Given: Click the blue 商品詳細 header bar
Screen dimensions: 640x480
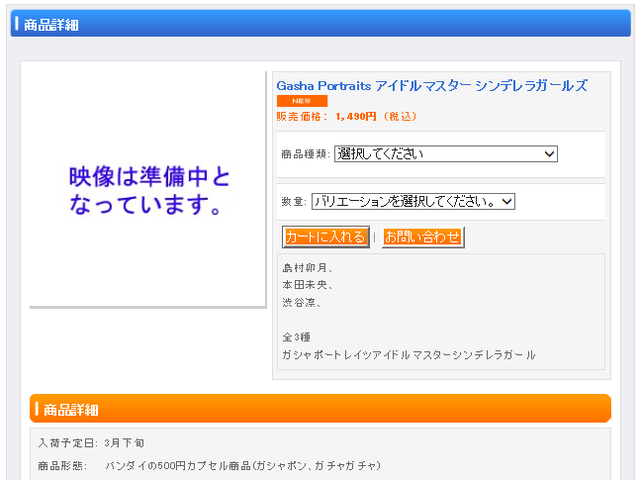Looking at the screenshot, I should [321, 24].
